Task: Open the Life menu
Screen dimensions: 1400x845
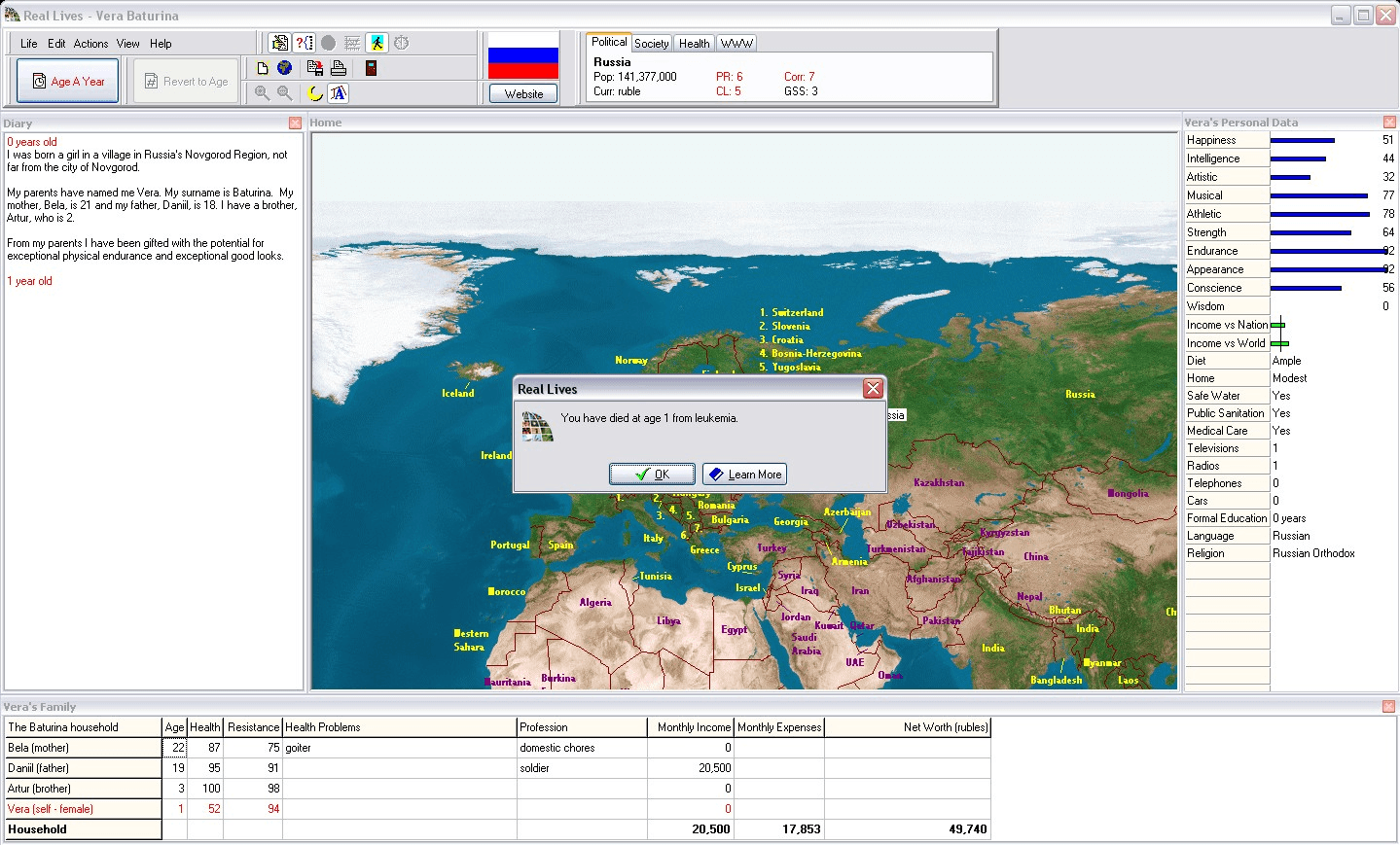Action: (29, 44)
